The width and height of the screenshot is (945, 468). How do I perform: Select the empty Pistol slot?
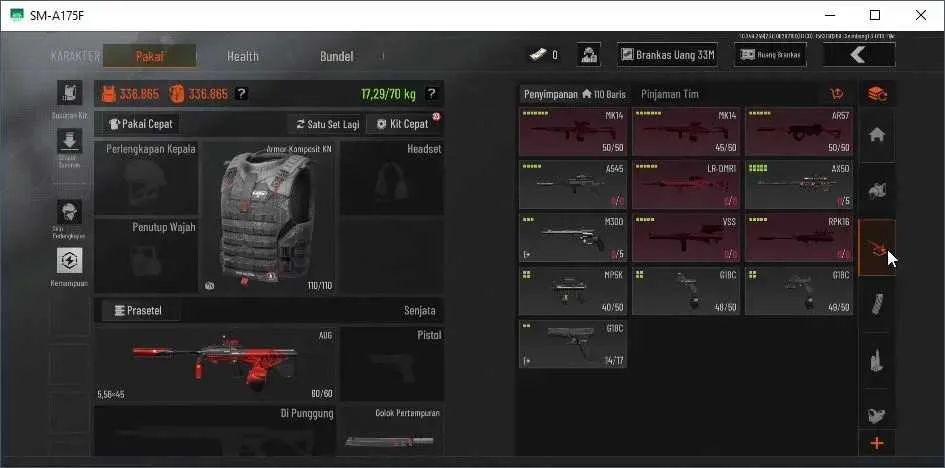click(392, 364)
